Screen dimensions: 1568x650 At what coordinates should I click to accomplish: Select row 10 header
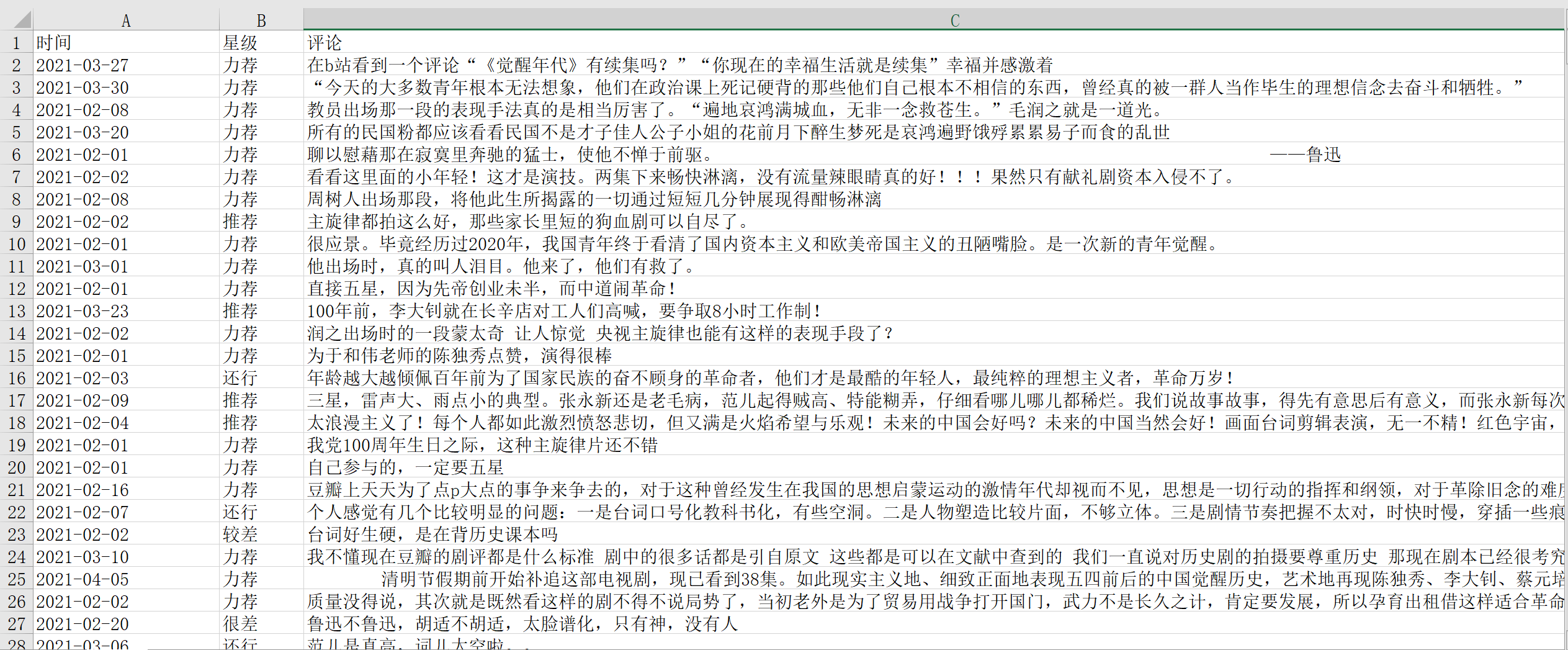point(16,244)
